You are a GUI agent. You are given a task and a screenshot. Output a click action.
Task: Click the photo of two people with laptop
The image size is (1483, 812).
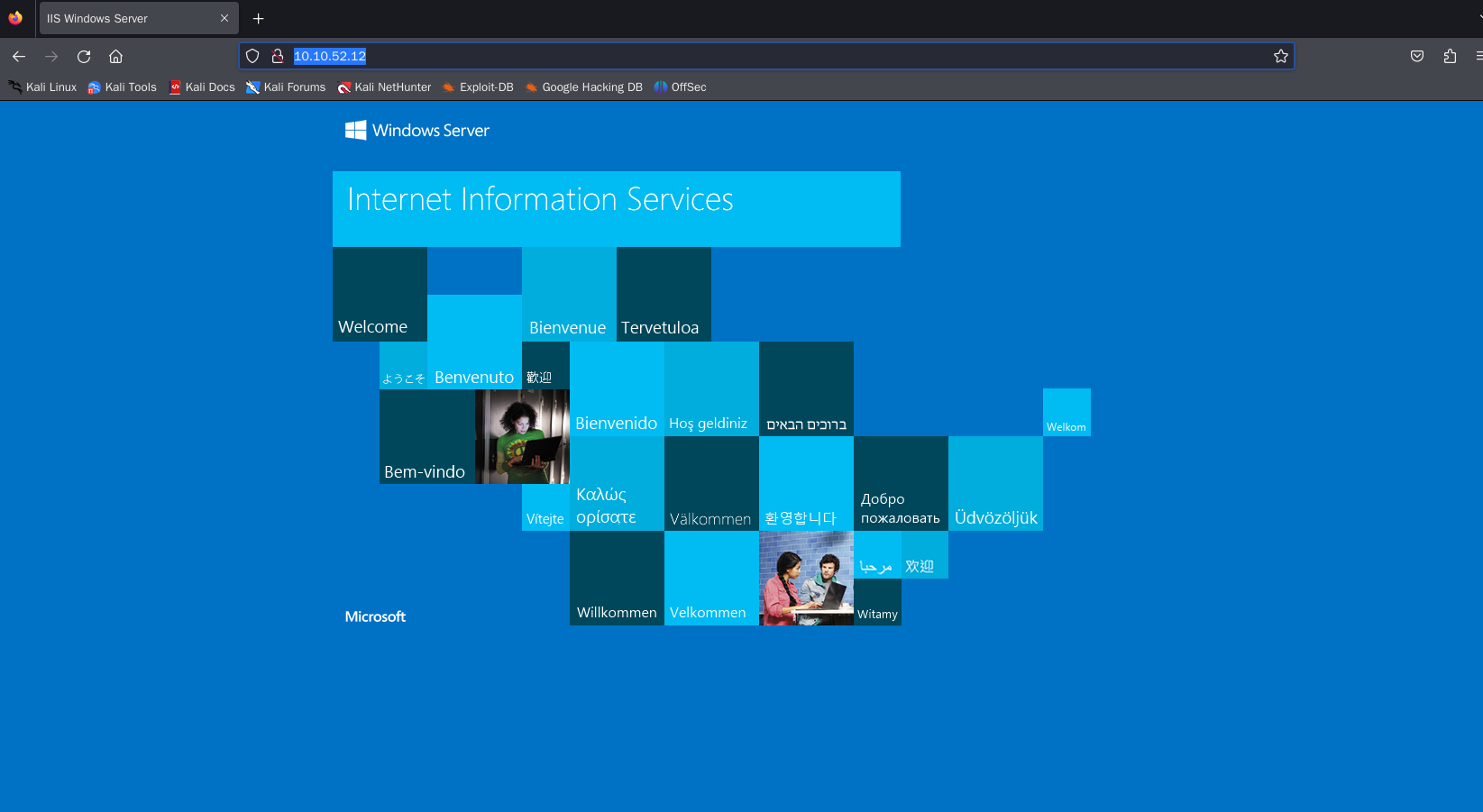coord(806,579)
